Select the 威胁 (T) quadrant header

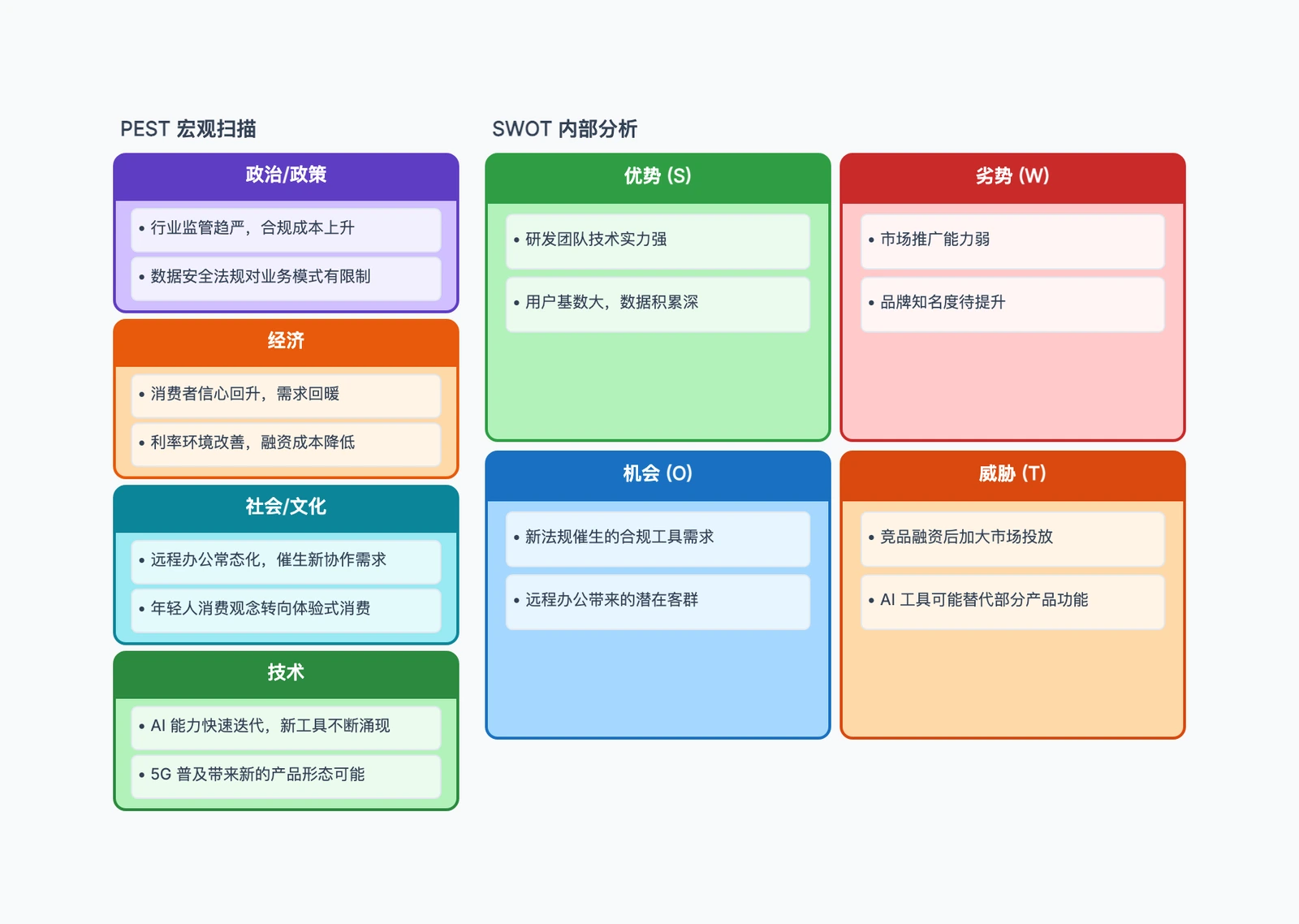click(1012, 475)
